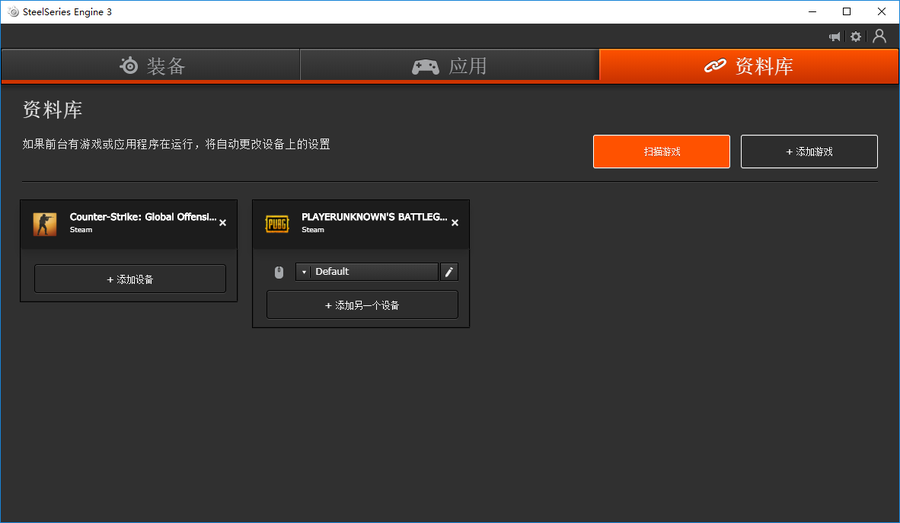This screenshot has height=523, width=900.
Task: Click the Counter-Strike game icon
Action: (x=45, y=224)
